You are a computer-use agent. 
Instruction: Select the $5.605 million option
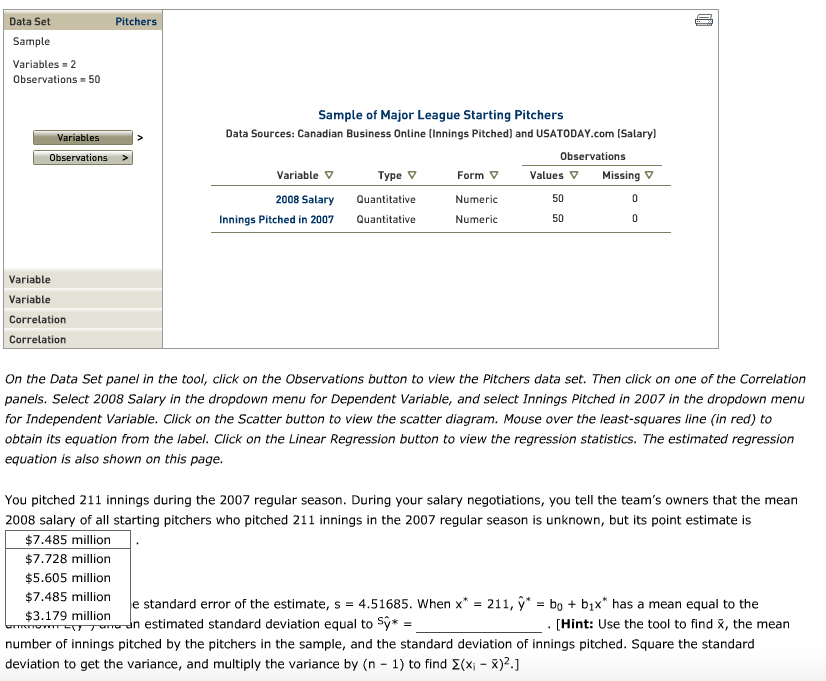tap(66, 577)
